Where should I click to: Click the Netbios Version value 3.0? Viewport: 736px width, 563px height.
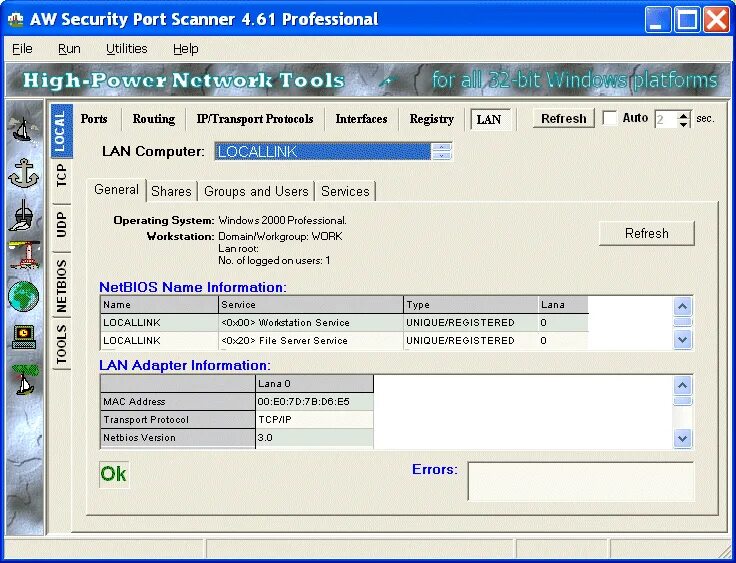pyautogui.click(x=314, y=438)
